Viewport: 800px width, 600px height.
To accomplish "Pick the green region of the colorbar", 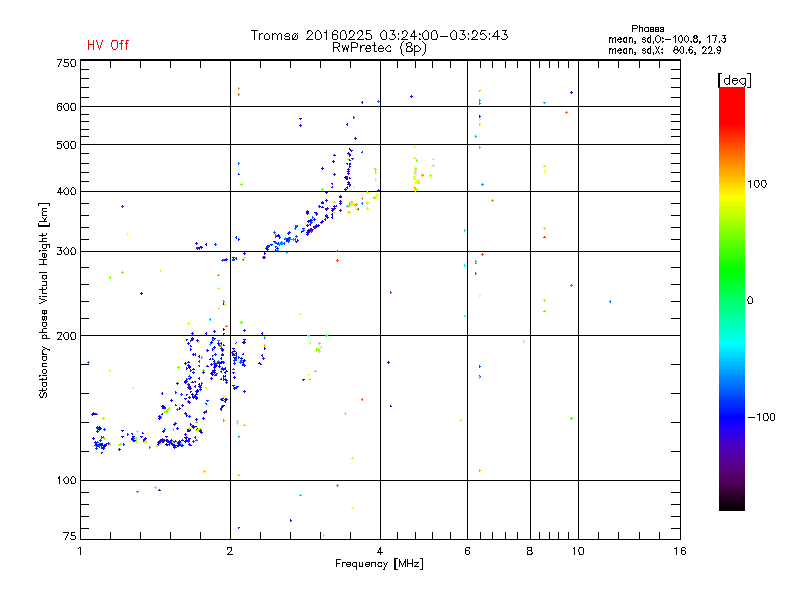I will click(731, 290).
